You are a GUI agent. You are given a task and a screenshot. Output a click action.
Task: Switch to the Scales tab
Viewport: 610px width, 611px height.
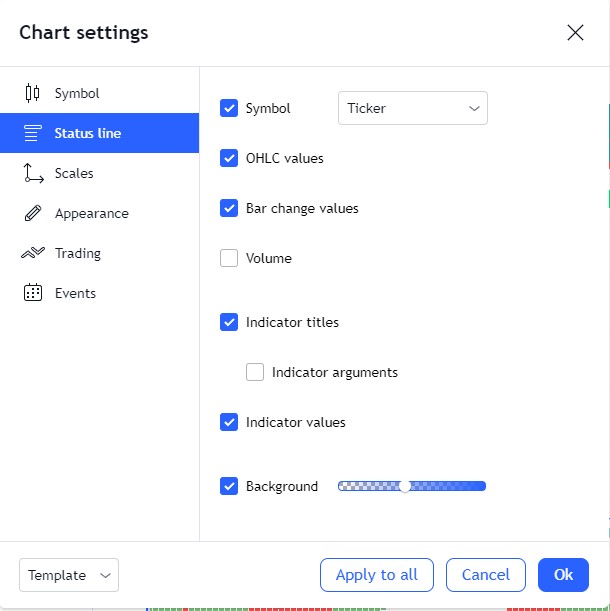[x=74, y=173]
